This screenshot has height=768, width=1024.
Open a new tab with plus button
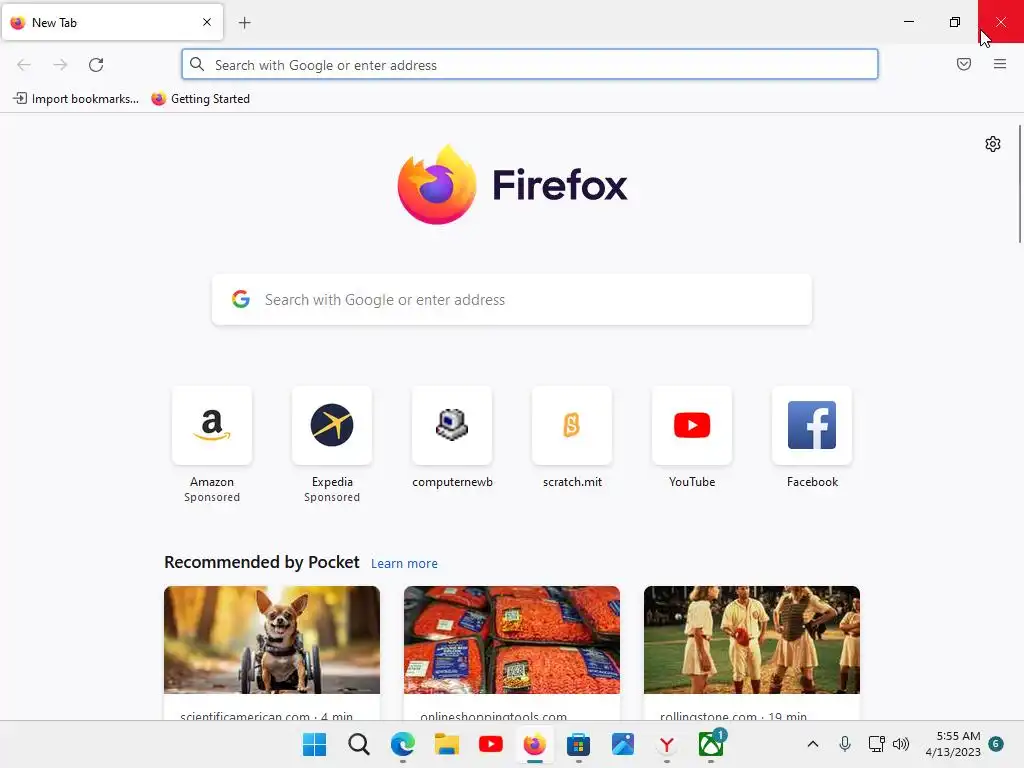(x=244, y=23)
